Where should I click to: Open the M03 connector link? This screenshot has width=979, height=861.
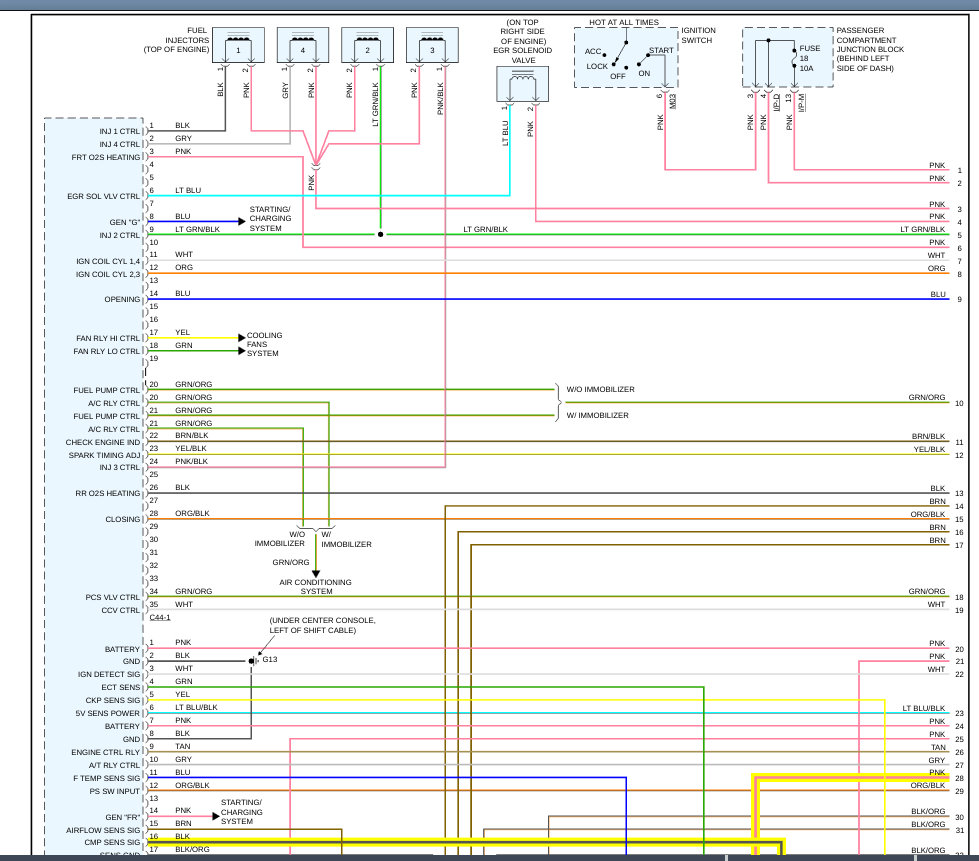click(x=672, y=101)
